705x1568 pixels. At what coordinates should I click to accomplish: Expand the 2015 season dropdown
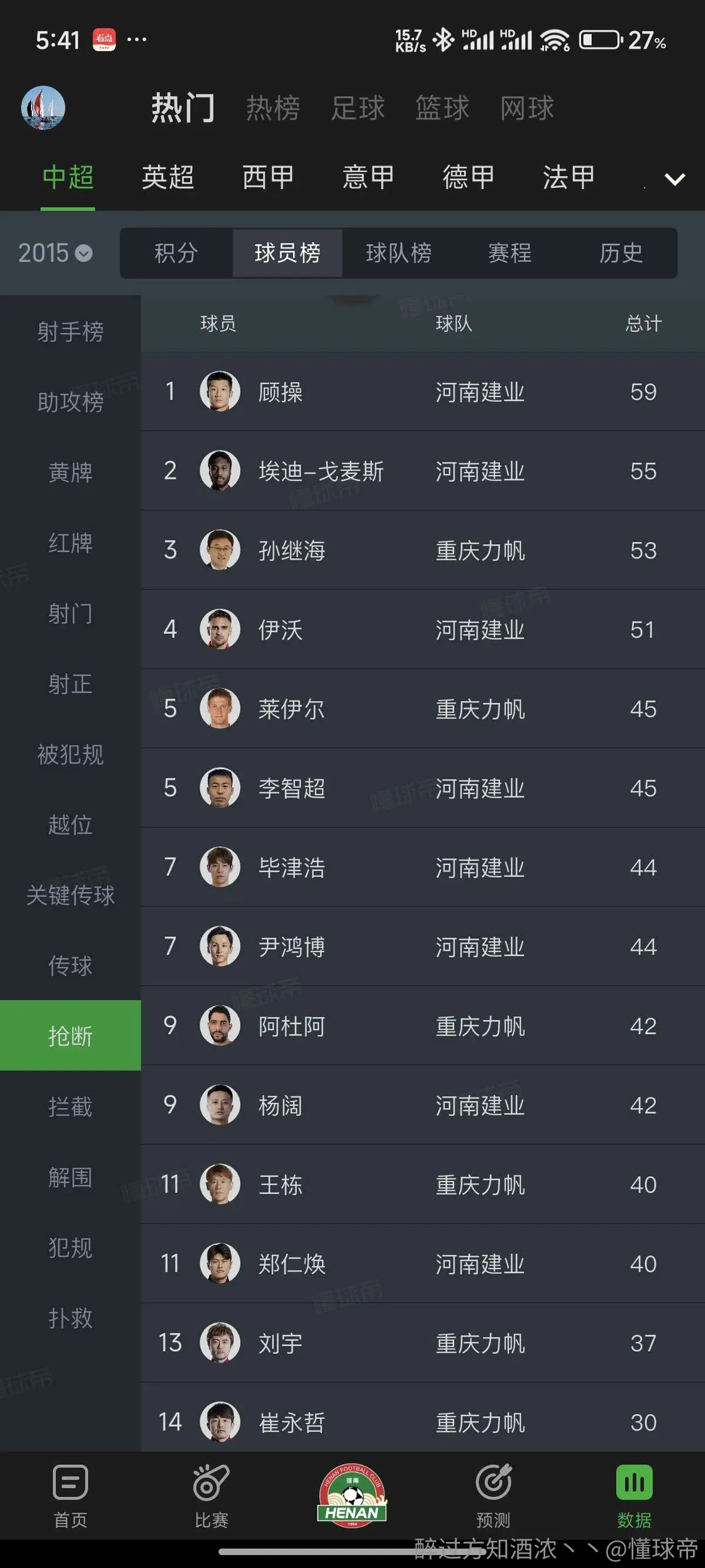click(55, 253)
